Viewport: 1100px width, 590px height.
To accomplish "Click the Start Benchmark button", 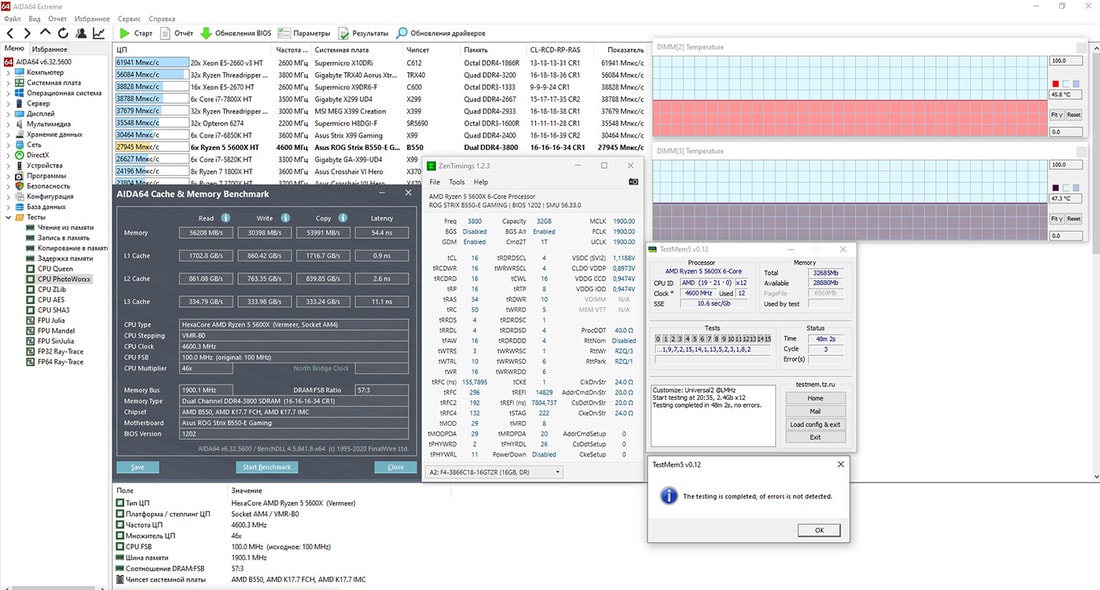I will tap(266, 467).
